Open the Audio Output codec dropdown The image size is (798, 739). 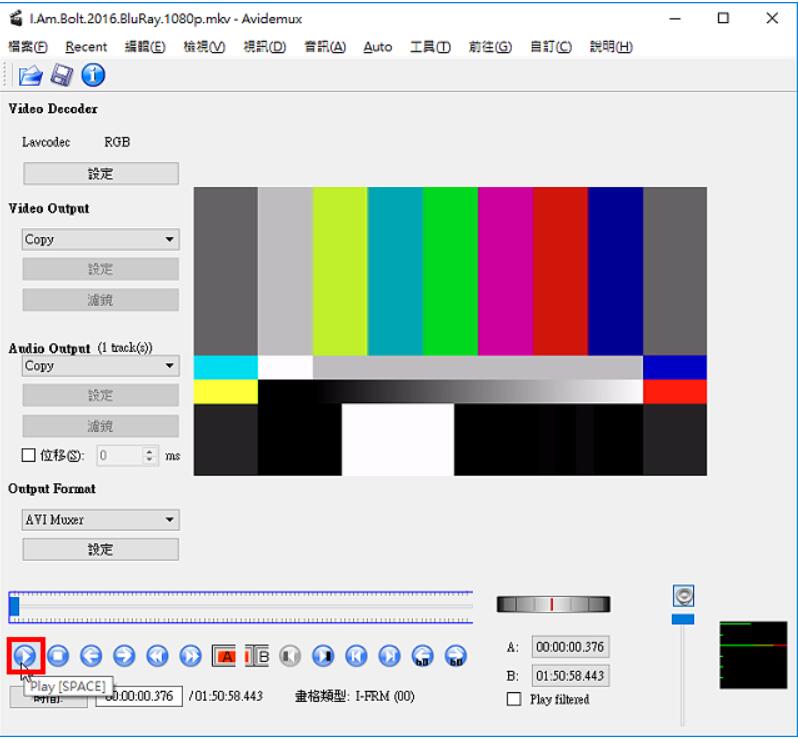100,365
